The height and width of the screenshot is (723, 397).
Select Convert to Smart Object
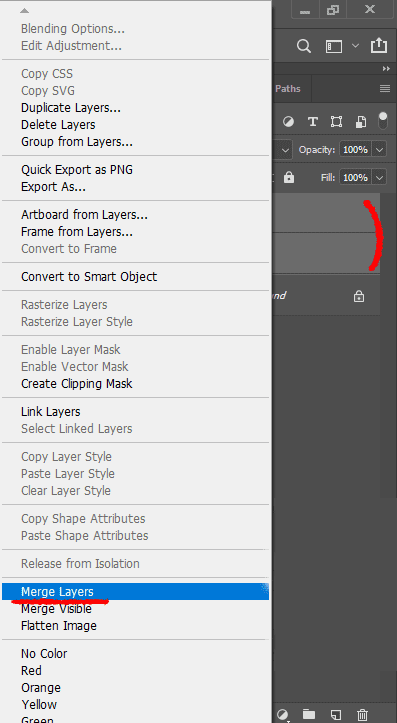pyautogui.click(x=89, y=277)
